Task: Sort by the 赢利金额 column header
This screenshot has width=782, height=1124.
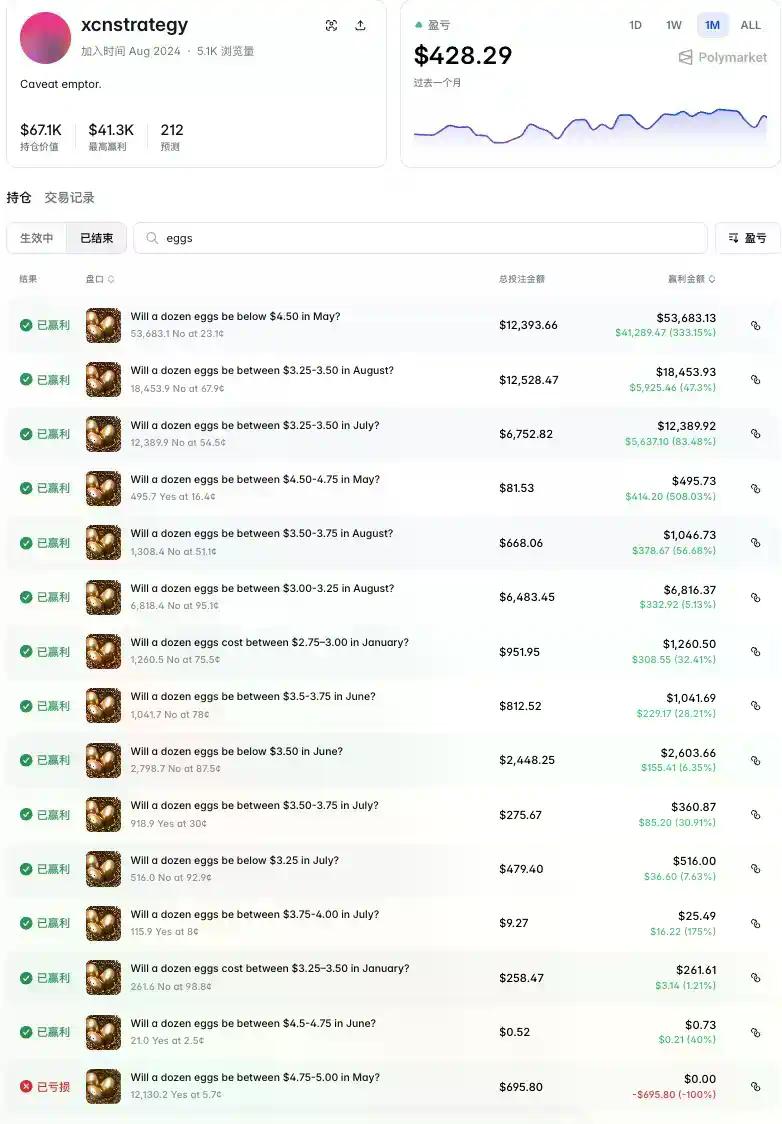Action: (692, 279)
